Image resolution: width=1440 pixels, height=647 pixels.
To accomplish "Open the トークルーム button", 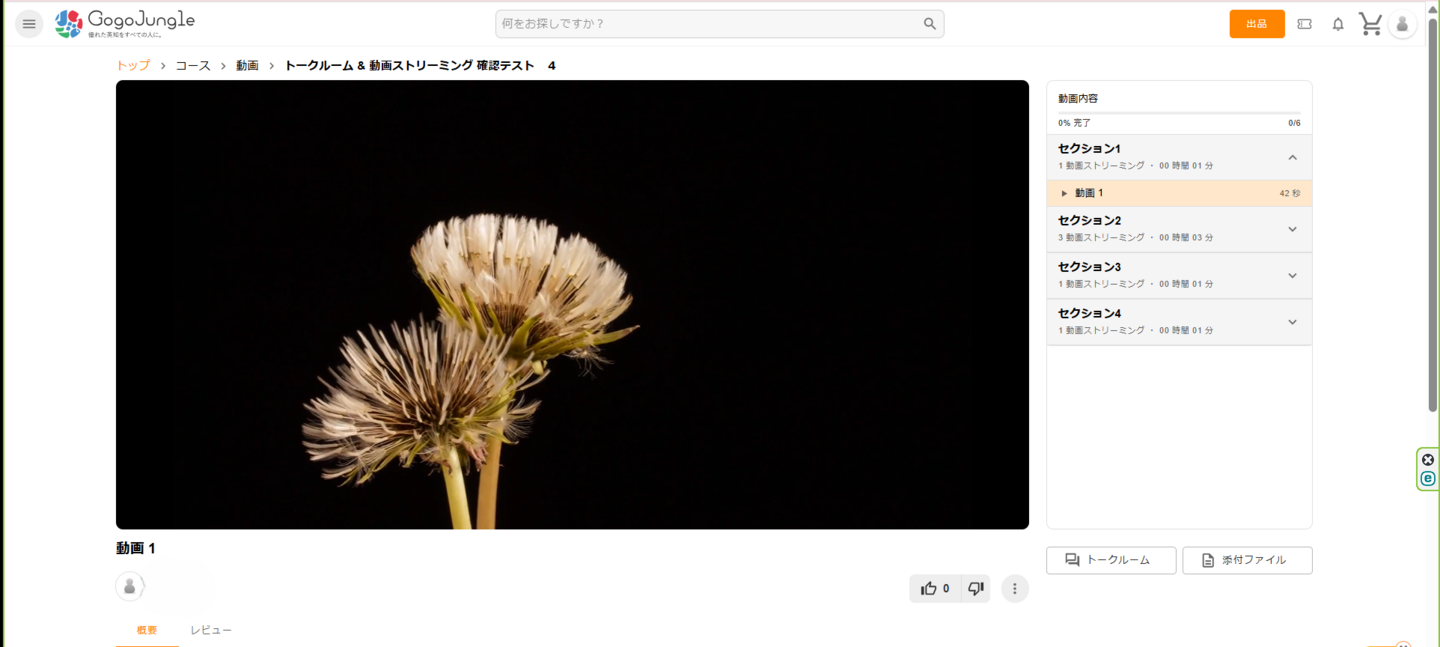I will (x=1111, y=560).
